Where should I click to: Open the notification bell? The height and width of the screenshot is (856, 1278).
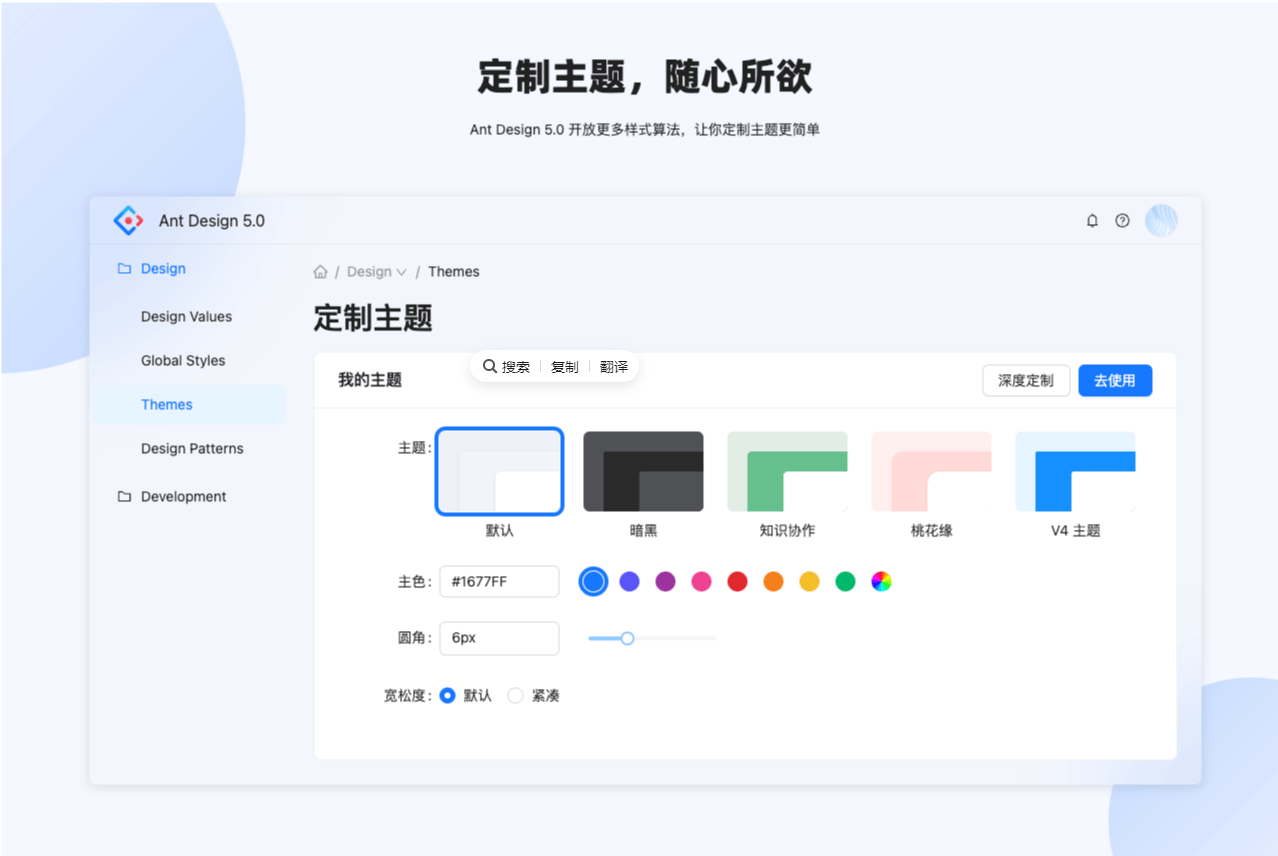point(1092,220)
